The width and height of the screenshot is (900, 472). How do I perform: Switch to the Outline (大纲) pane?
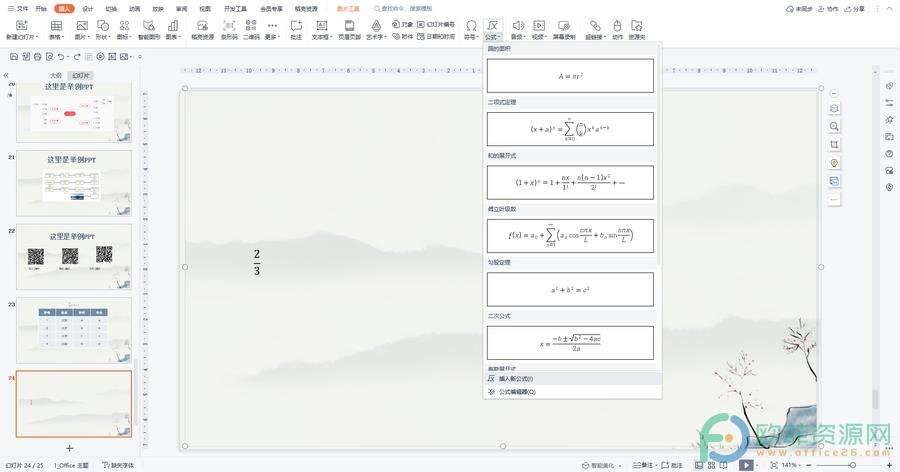pos(55,75)
